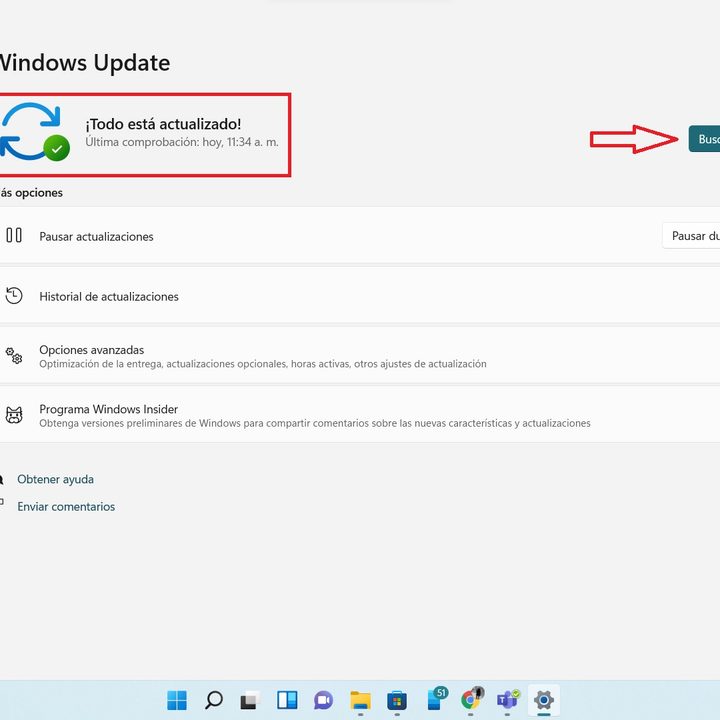Open Programa Windows Insider

(360, 416)
